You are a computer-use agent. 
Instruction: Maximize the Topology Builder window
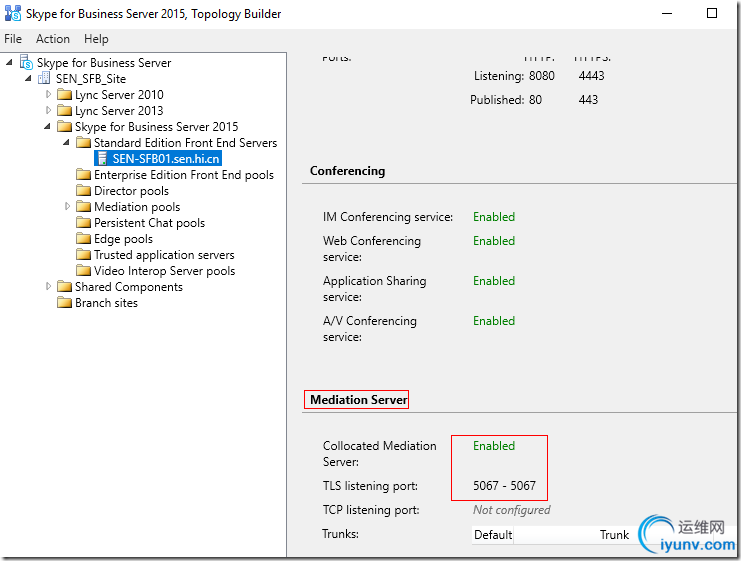[x=712, y=13]
